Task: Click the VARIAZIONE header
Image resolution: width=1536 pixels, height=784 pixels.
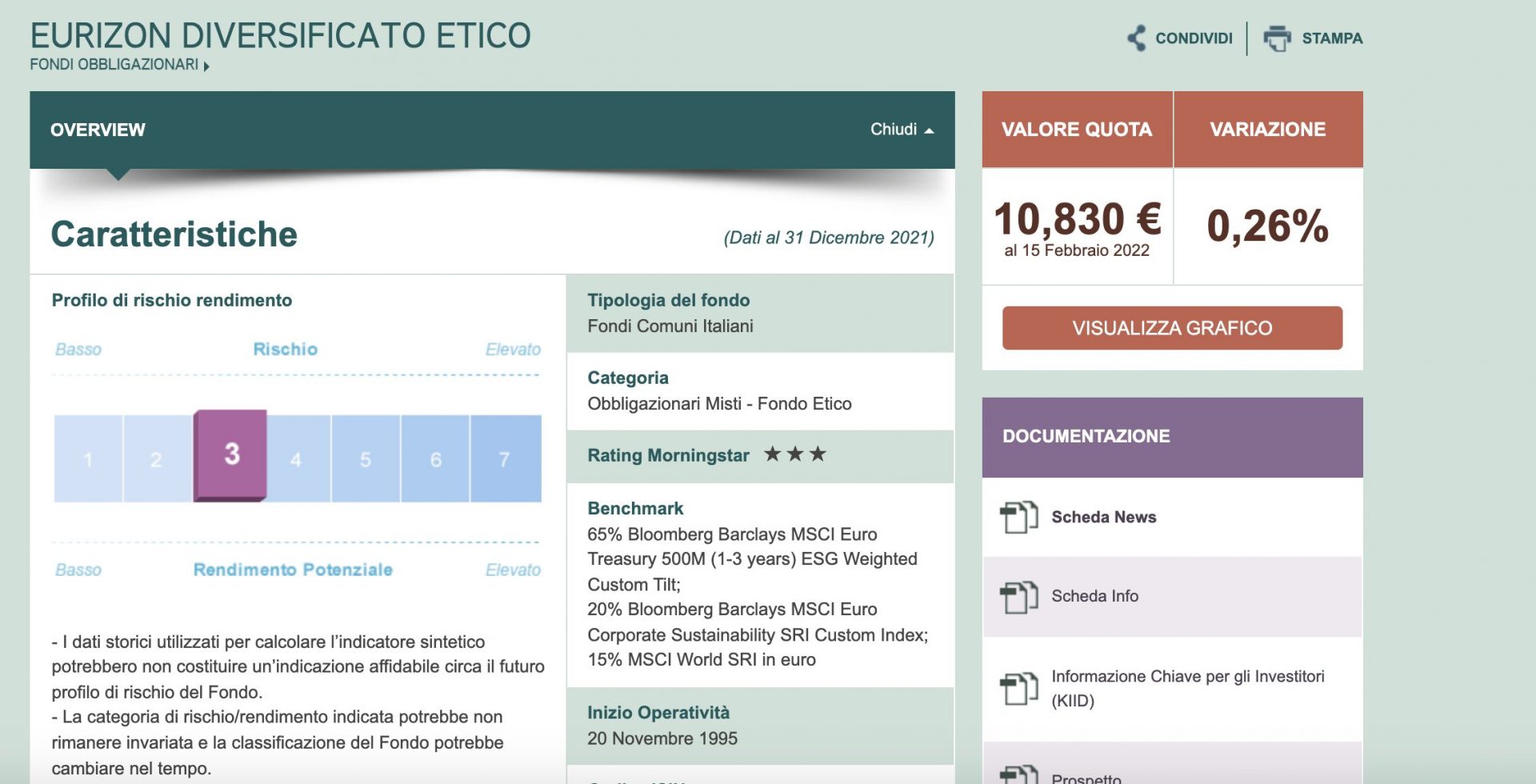Action: 1268,130
